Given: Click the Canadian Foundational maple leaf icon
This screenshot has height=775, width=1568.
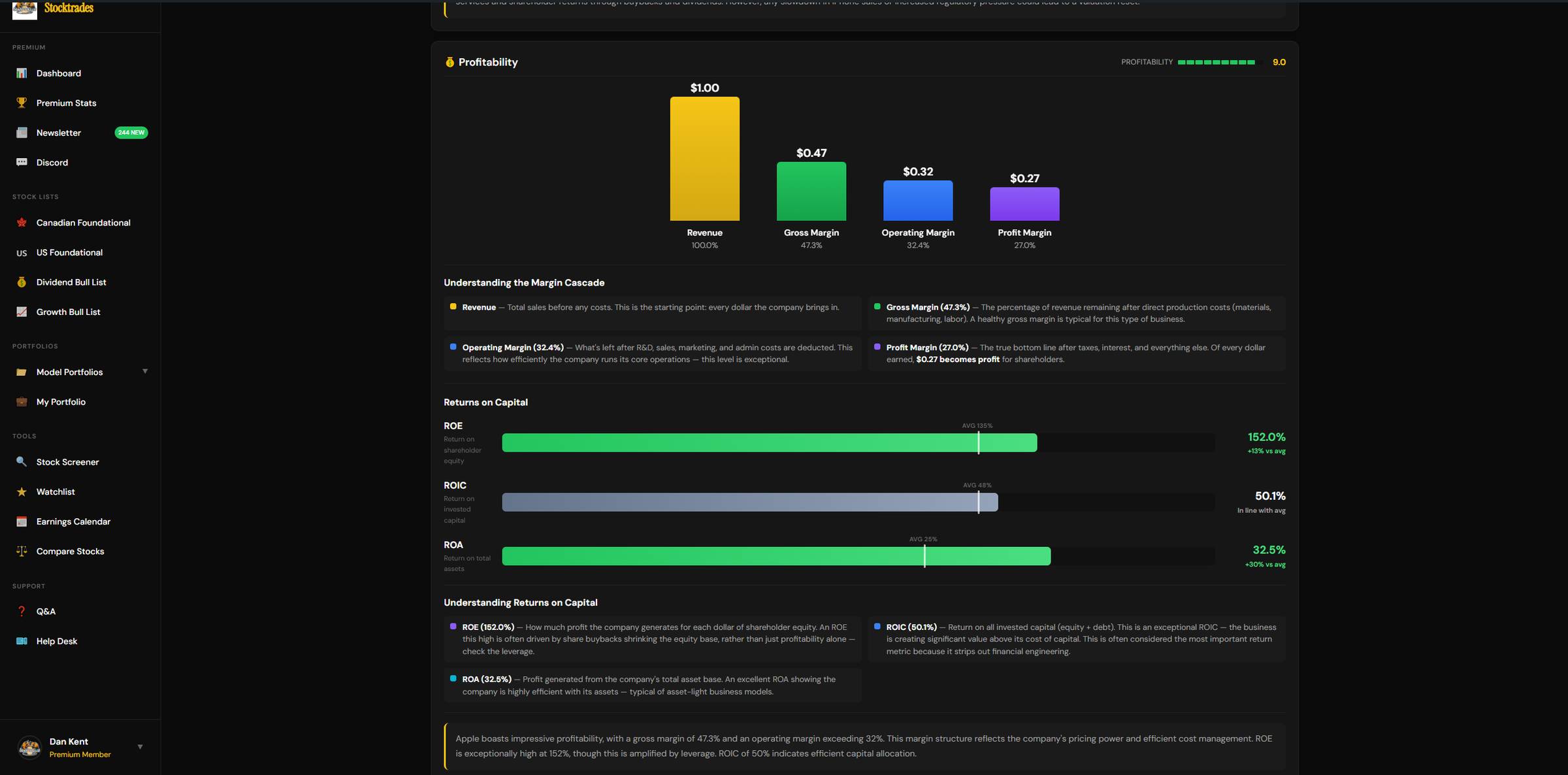Looking at the screenshot, I should click(x=22, y=223).
